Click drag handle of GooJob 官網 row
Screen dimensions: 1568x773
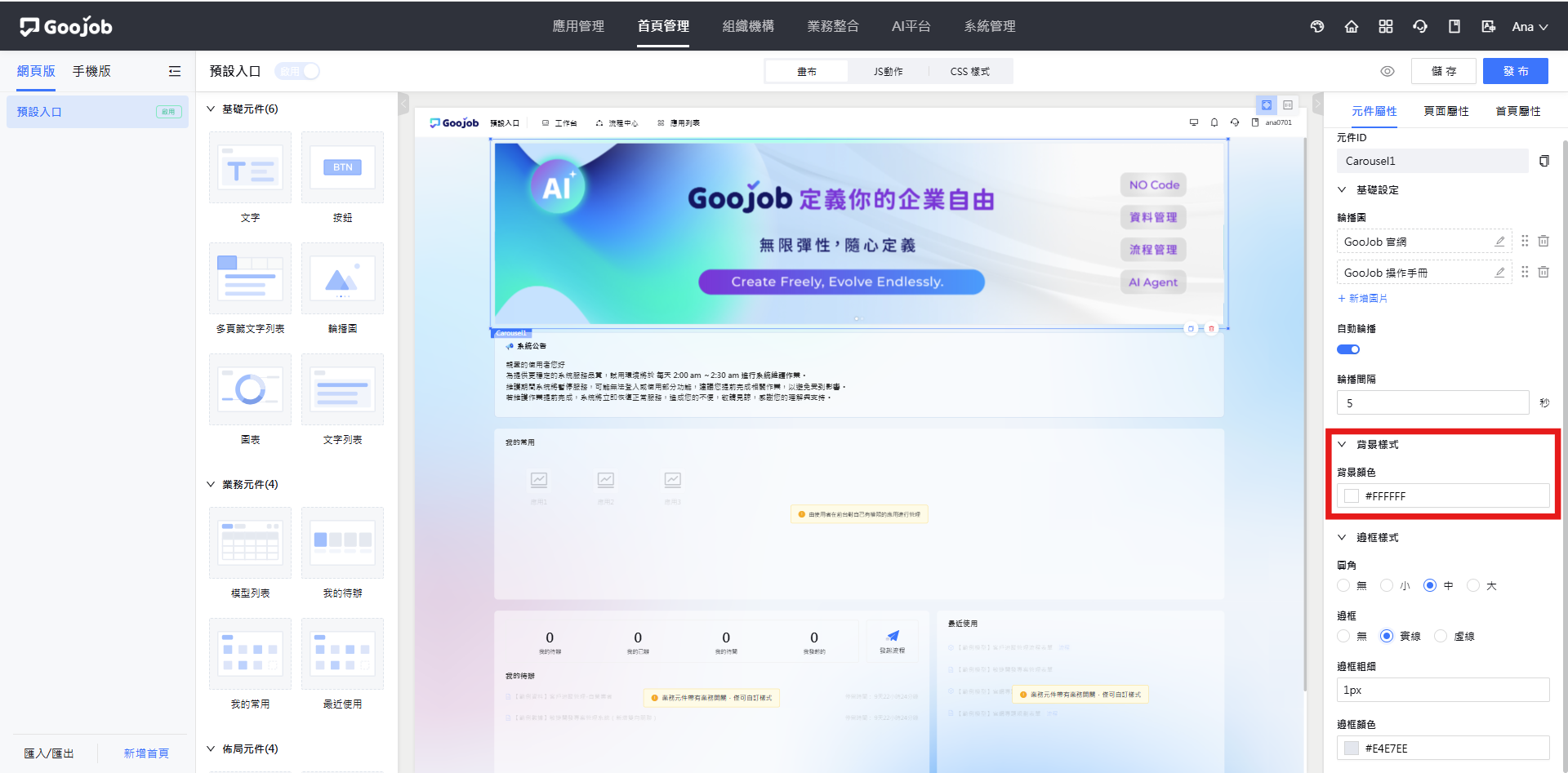tap(1525, 241)
